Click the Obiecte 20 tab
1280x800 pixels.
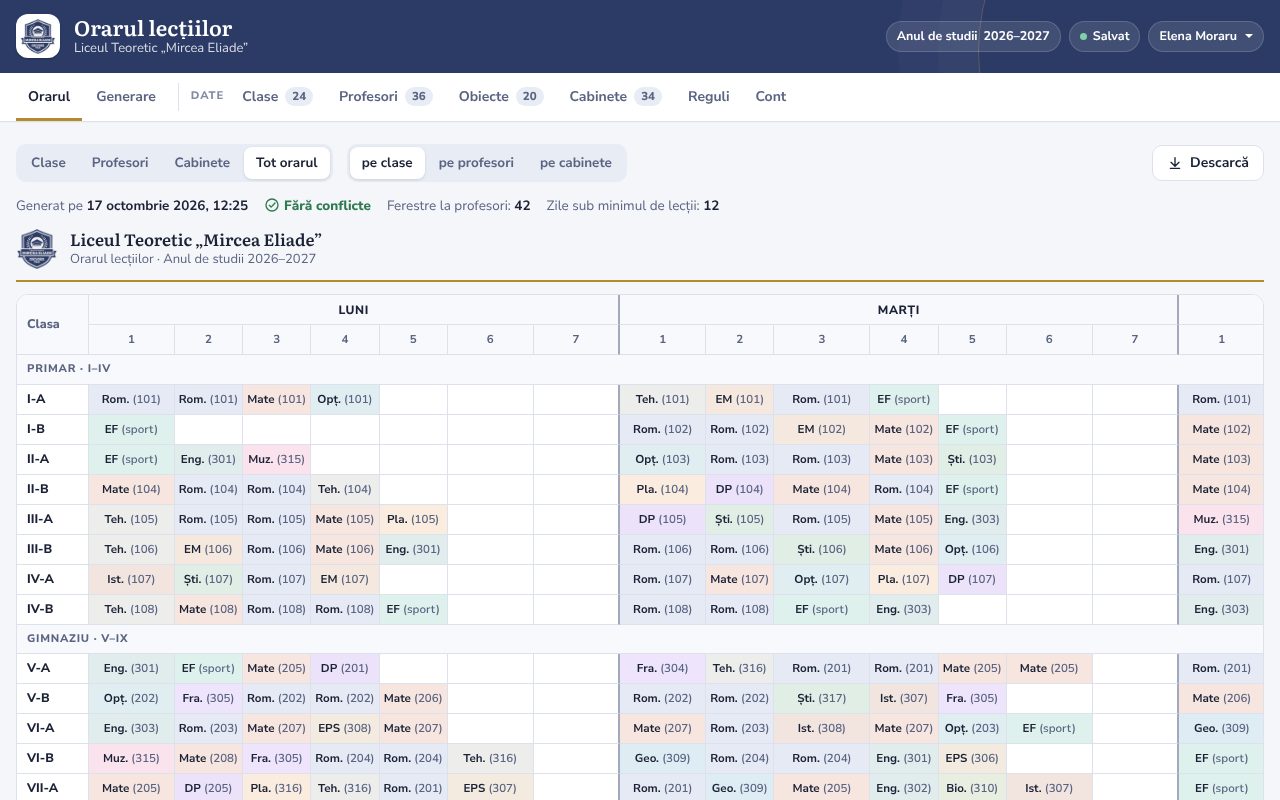[x=501, y=96]
